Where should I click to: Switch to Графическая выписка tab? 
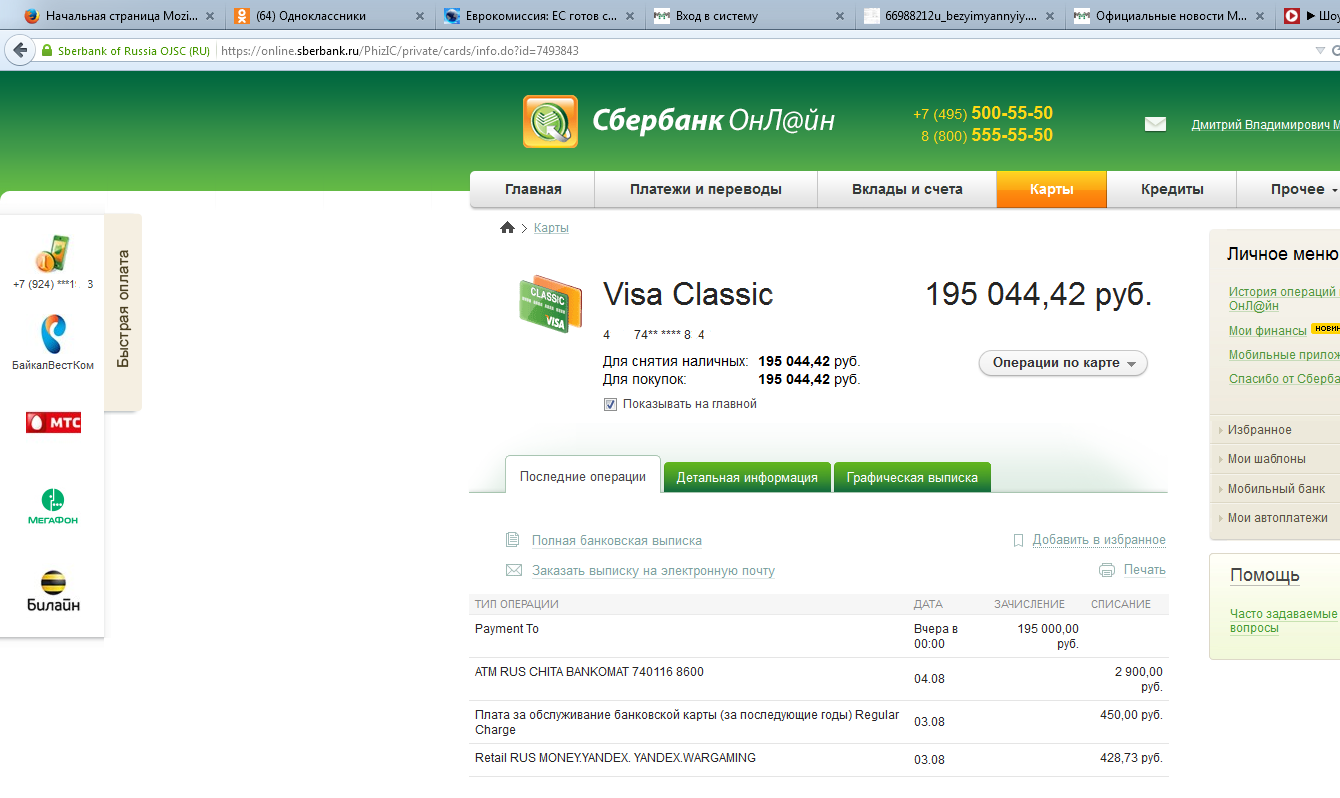[x=912, y=477]
